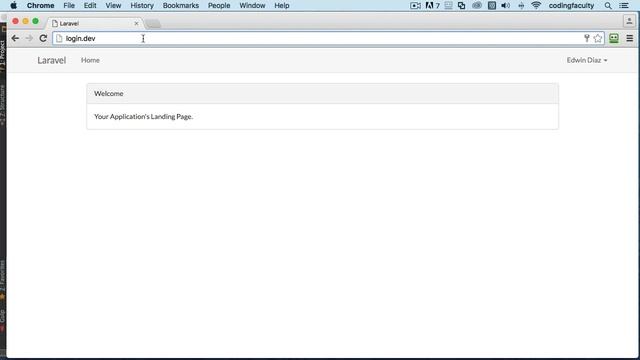Click the screen recording camera icon in menu bar
Screen dimensions: 640x360
[415, 6]
